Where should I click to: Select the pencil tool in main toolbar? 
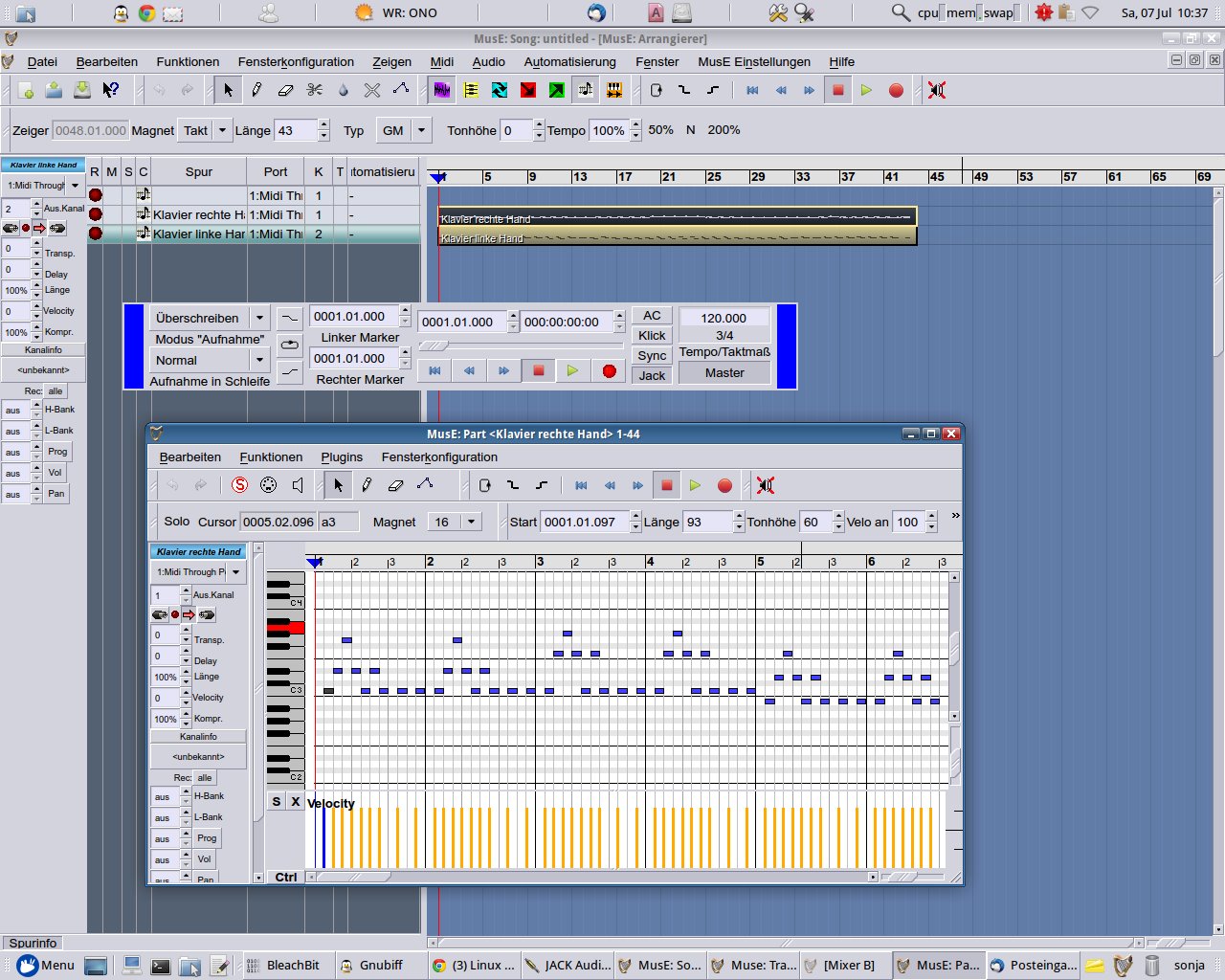(x=256, y=90)
